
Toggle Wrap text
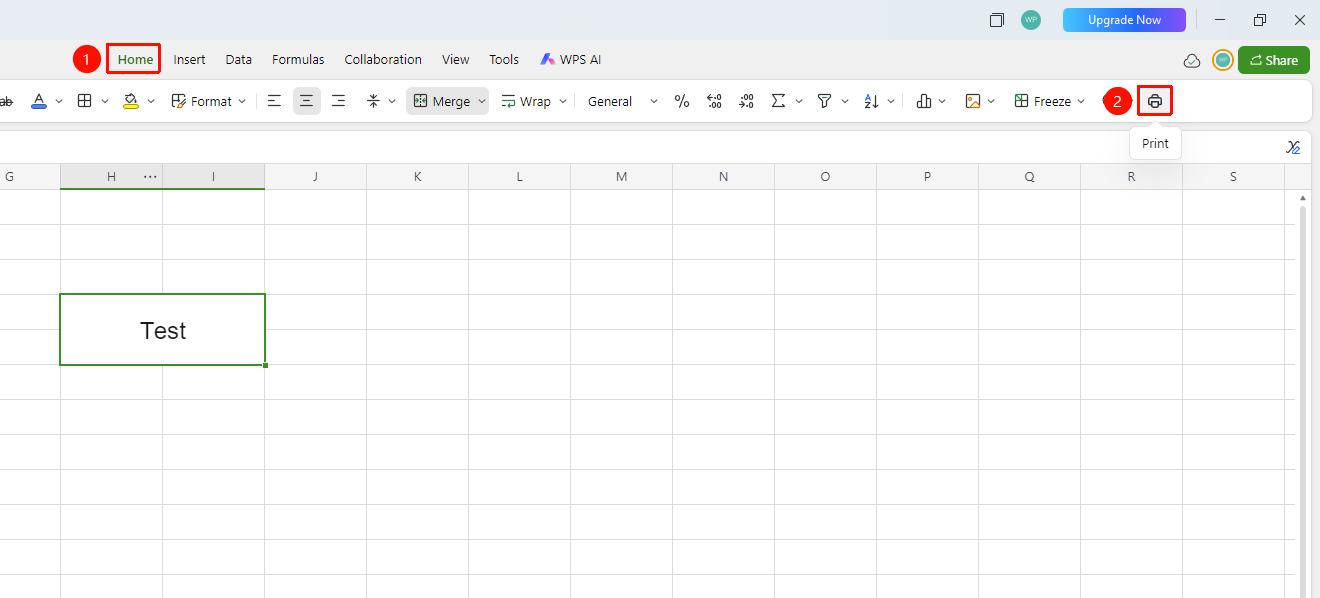point(526,101)
